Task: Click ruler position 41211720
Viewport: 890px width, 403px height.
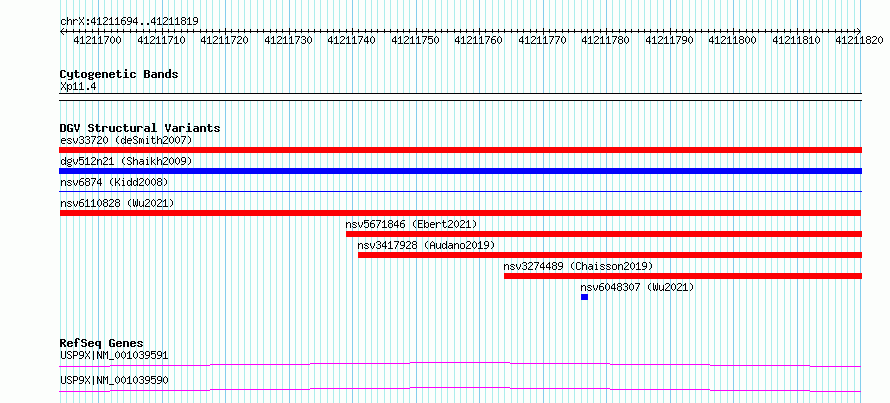Action: point(225,40)
